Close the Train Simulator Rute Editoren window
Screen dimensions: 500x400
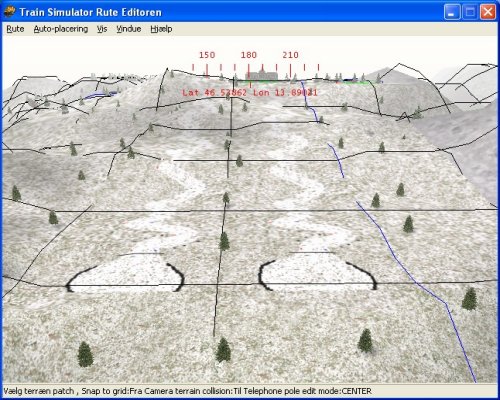click(x=488, y=12)
